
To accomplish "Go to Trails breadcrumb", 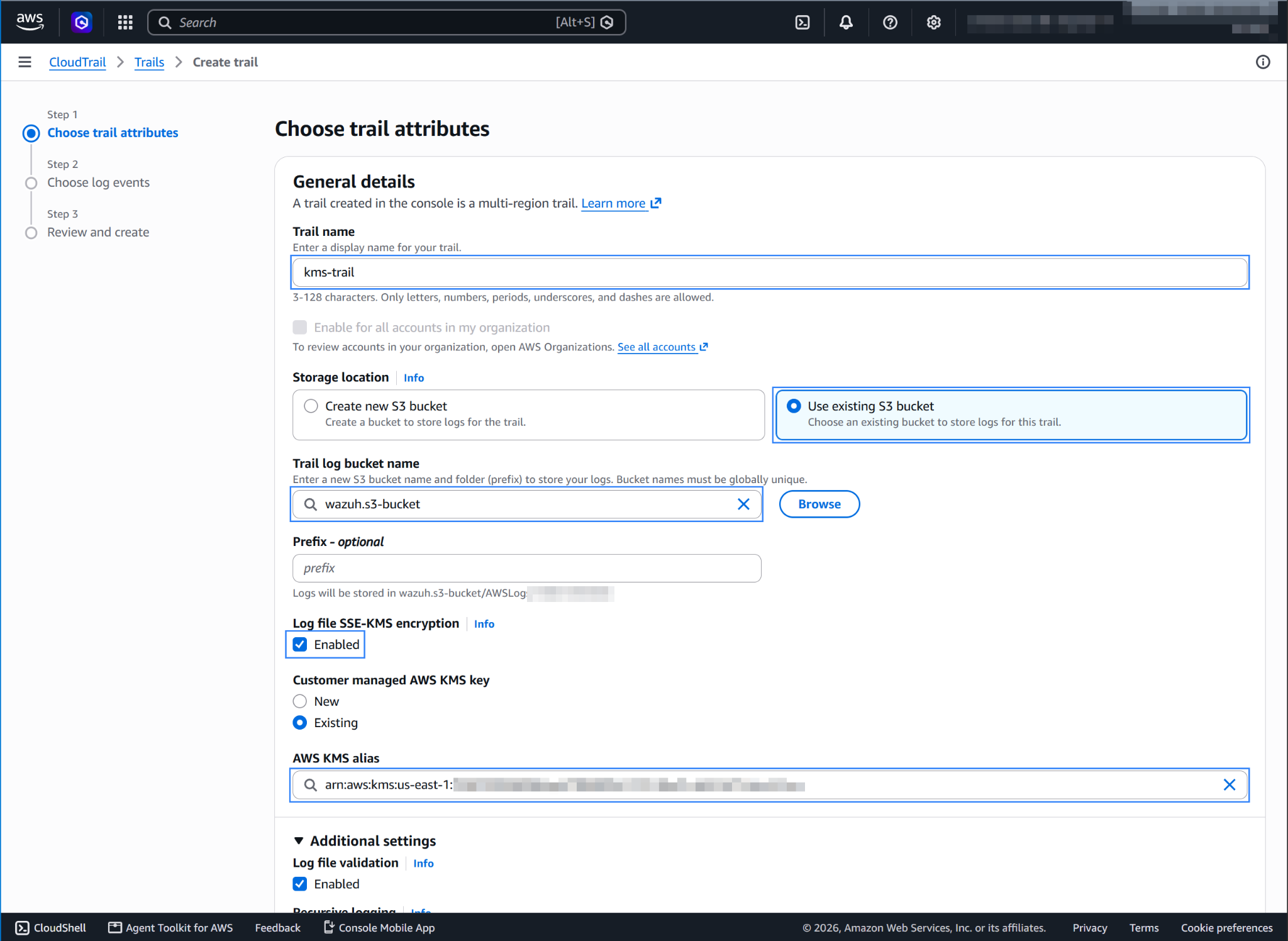I will (x=149, y=62).
